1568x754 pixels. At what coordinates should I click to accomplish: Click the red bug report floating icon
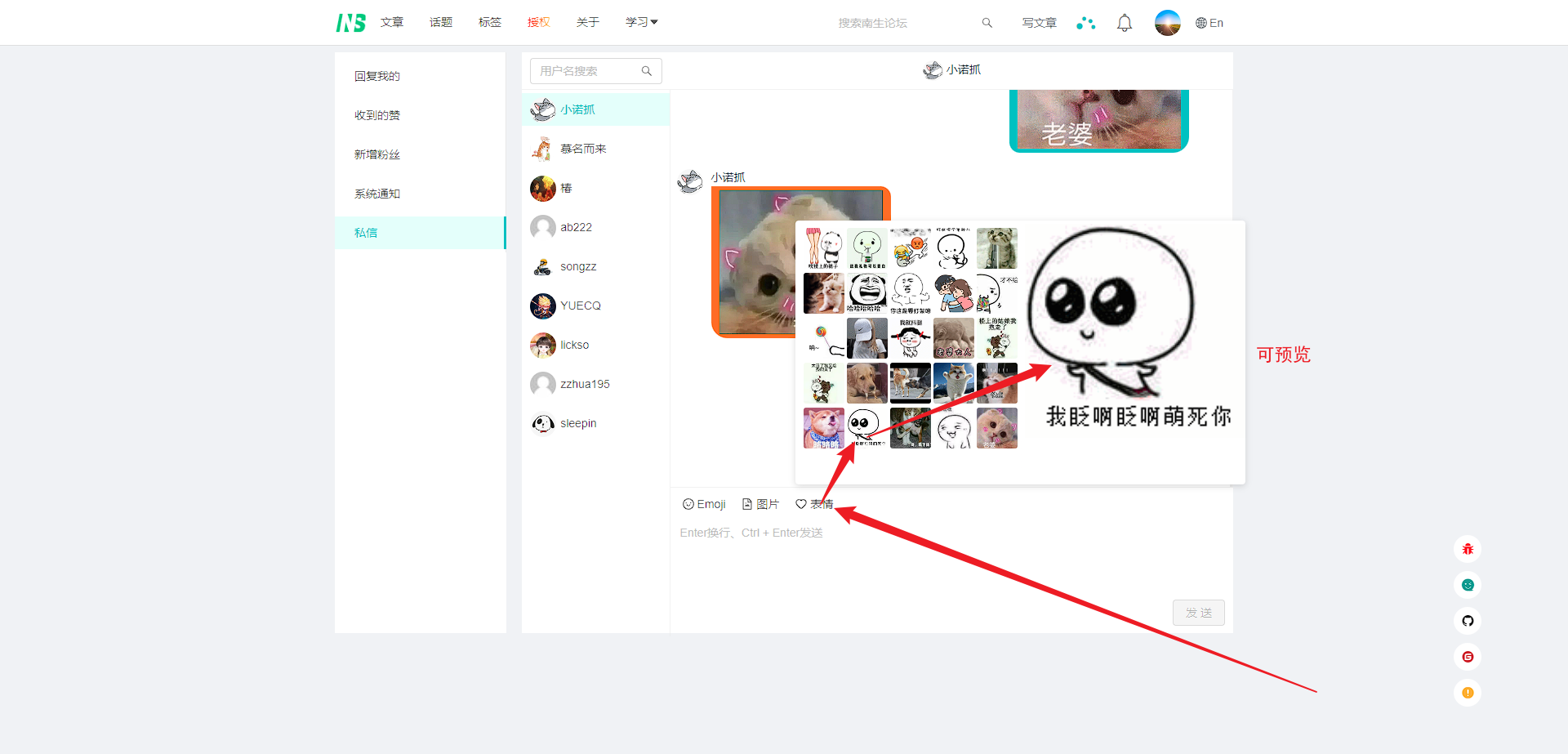click(1468, 549)
